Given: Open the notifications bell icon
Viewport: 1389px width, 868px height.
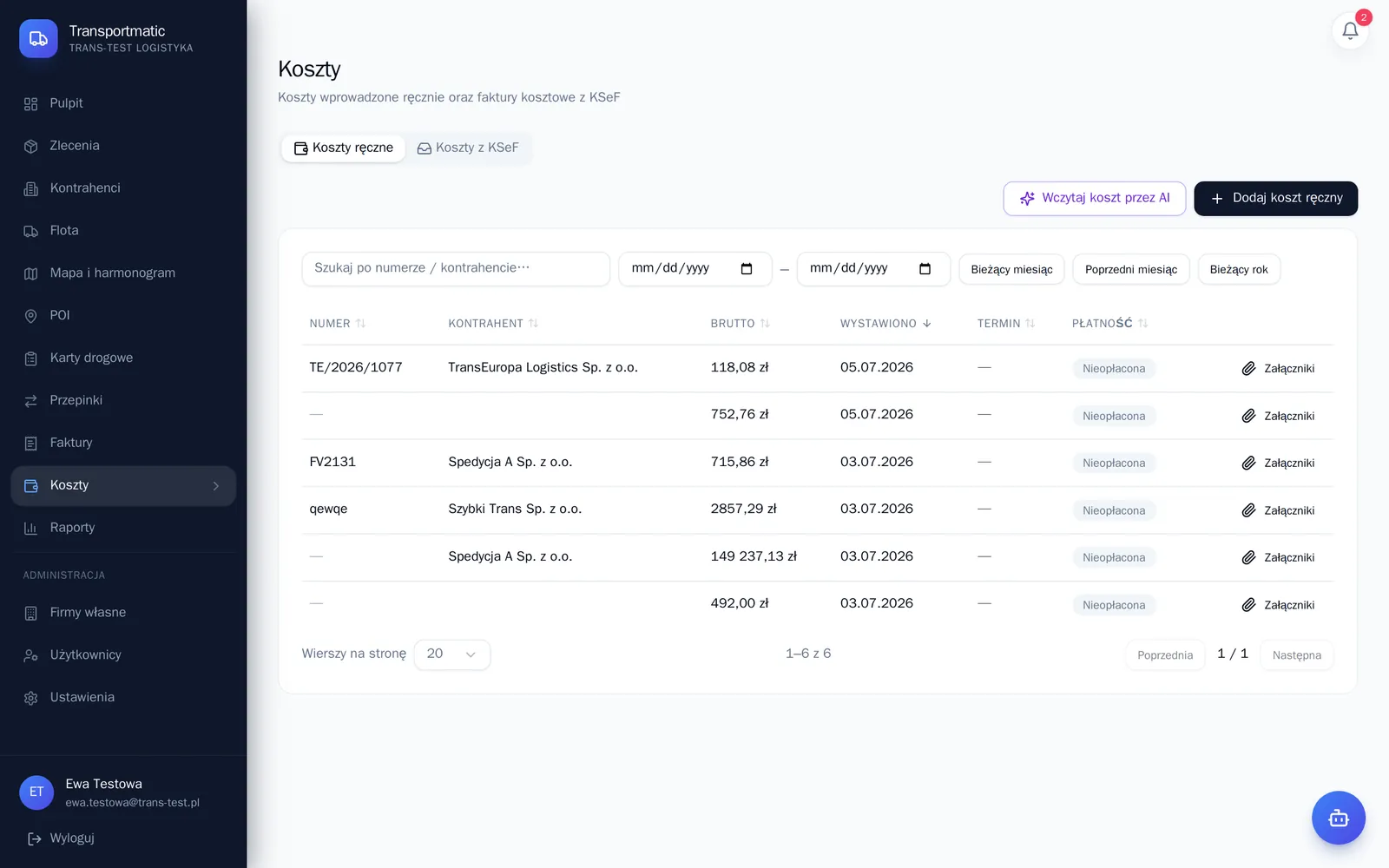Looking at the screenshot, I should [1350, 31].
